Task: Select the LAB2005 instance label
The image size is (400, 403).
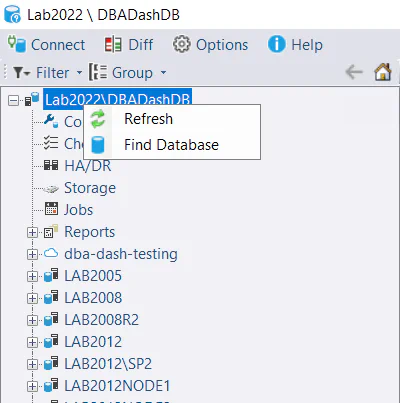Action: tap(93, 276)
